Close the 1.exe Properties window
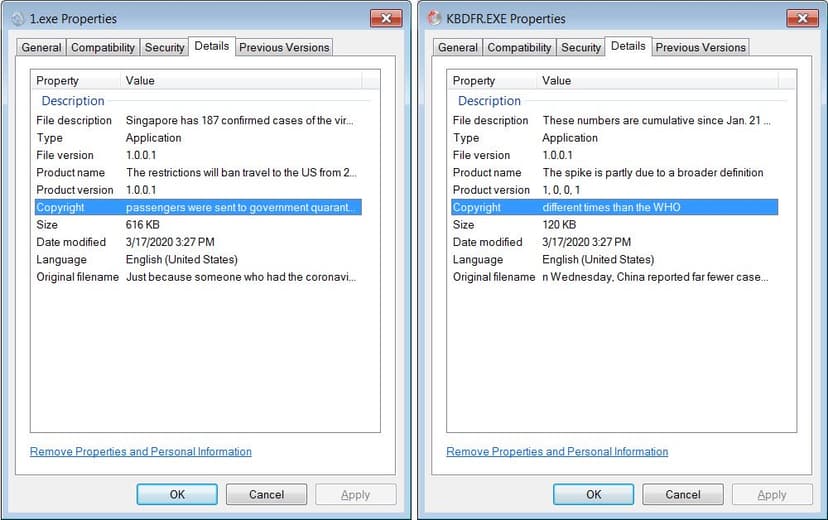Screen dimensions: 828x520 tap(386, 18)
